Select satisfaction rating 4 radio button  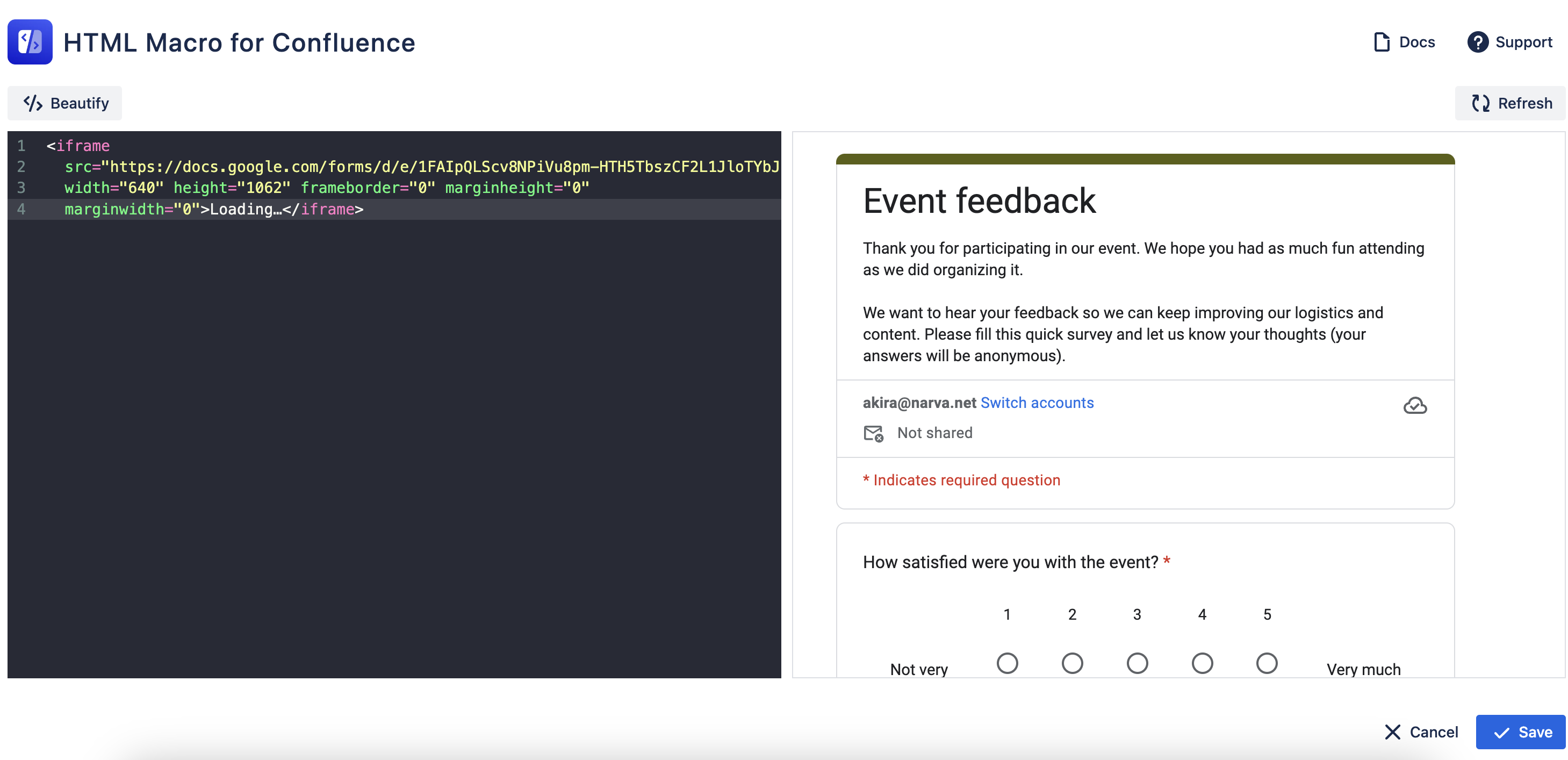(x=1202, y=663)
